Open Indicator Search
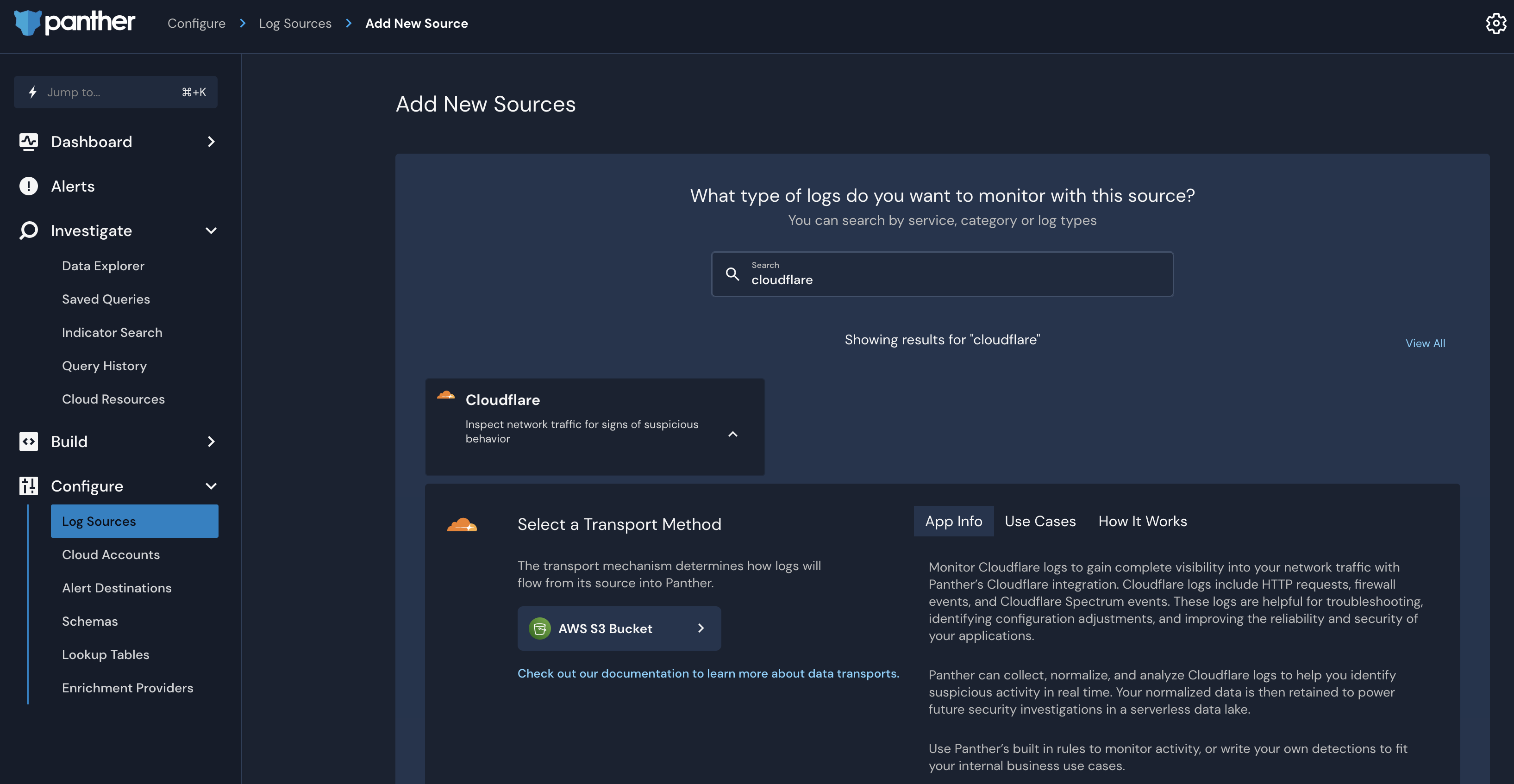This screenshot has height=784, width=1514. click(x=112, y=333)
